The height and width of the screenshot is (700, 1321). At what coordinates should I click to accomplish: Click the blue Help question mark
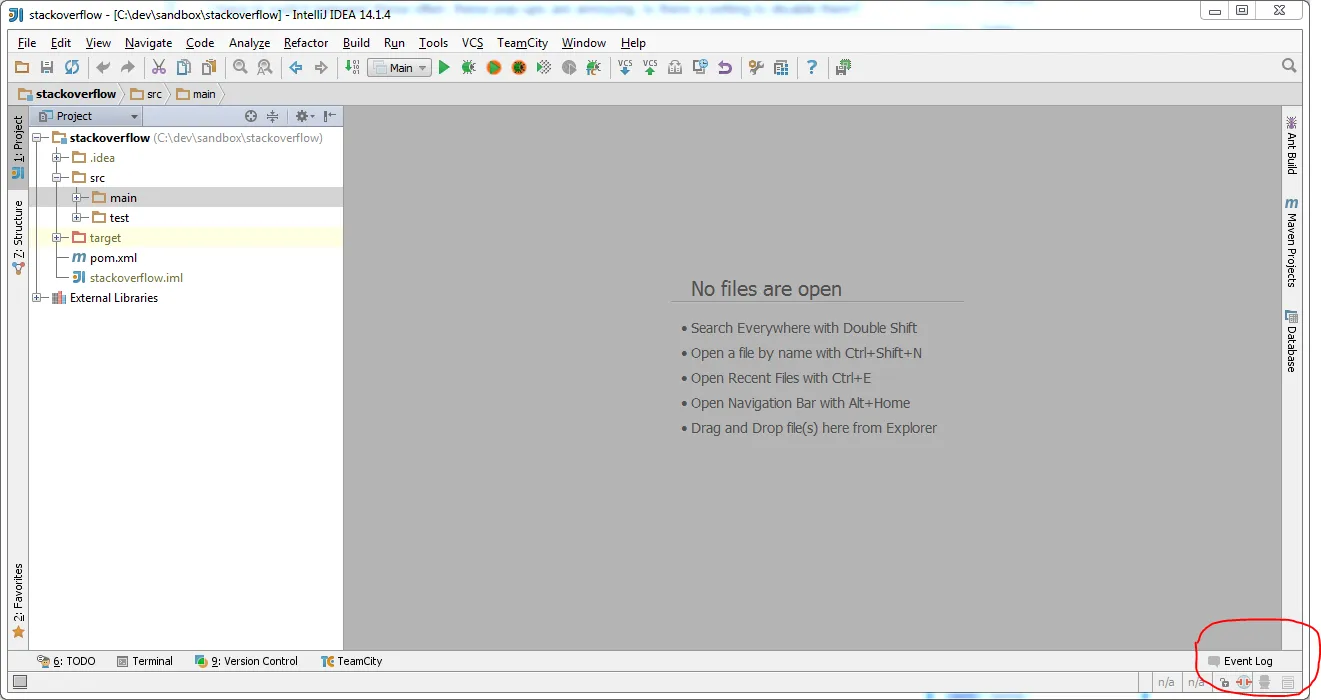(x=812, y=67)
